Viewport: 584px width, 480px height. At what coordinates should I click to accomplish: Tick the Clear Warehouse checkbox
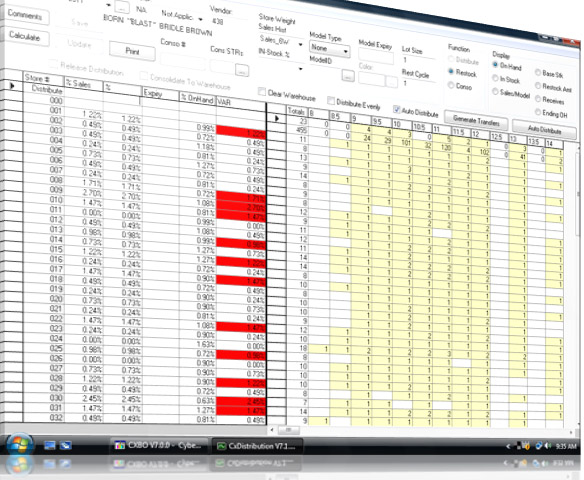pyautogui.click(x=262, y=92)
